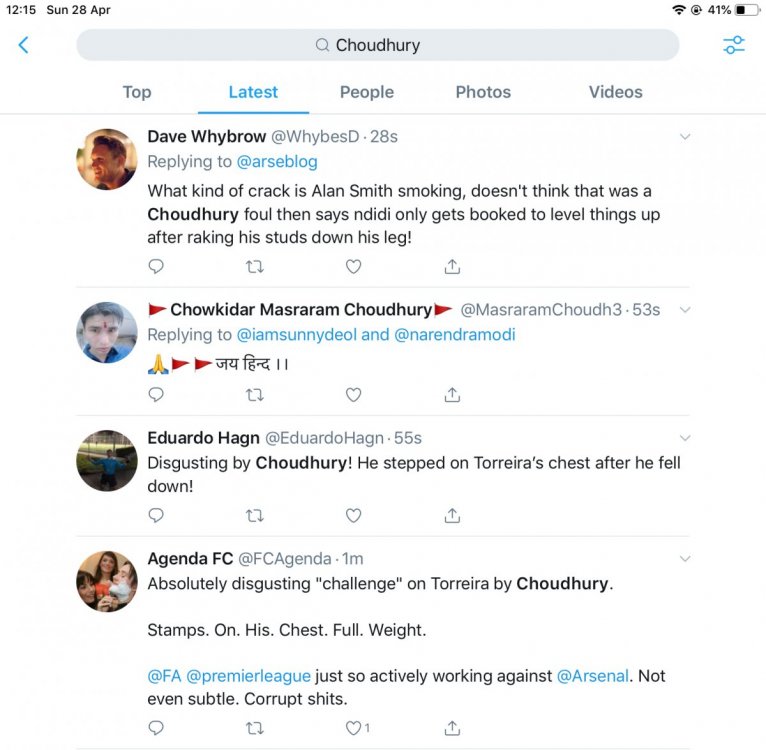Screen dimensions: 766x750
Task: Share Chowkidar Masraram Choudhury's tweet
Action: (452, 394)
